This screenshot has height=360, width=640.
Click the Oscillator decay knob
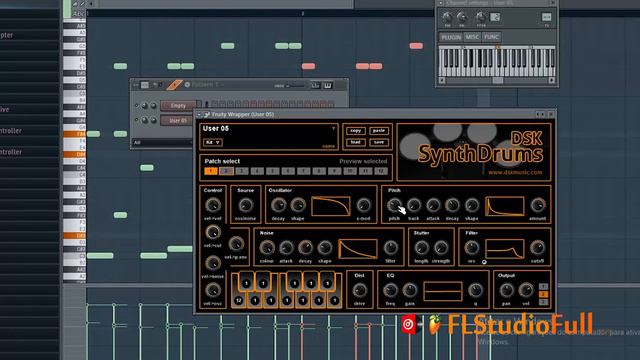[x=278, y=205]
